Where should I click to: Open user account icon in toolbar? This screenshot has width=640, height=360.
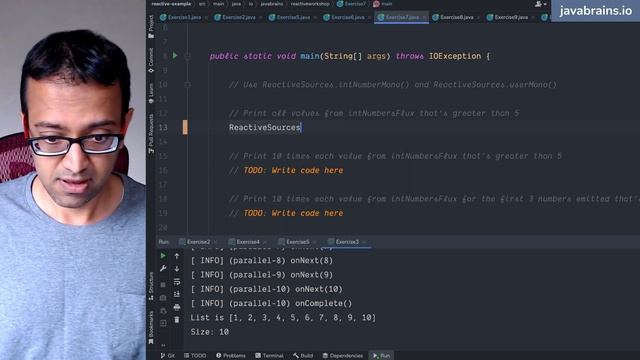[539, 4]
